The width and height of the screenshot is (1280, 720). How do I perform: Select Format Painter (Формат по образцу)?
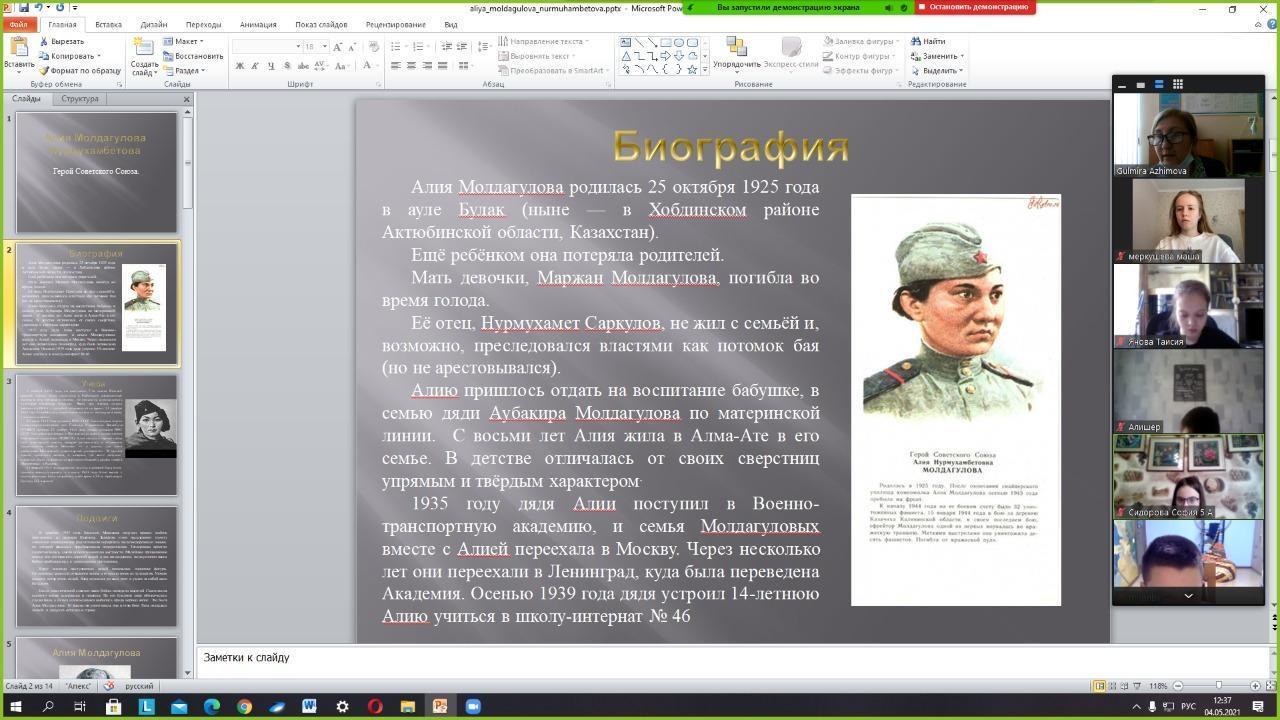80,71
